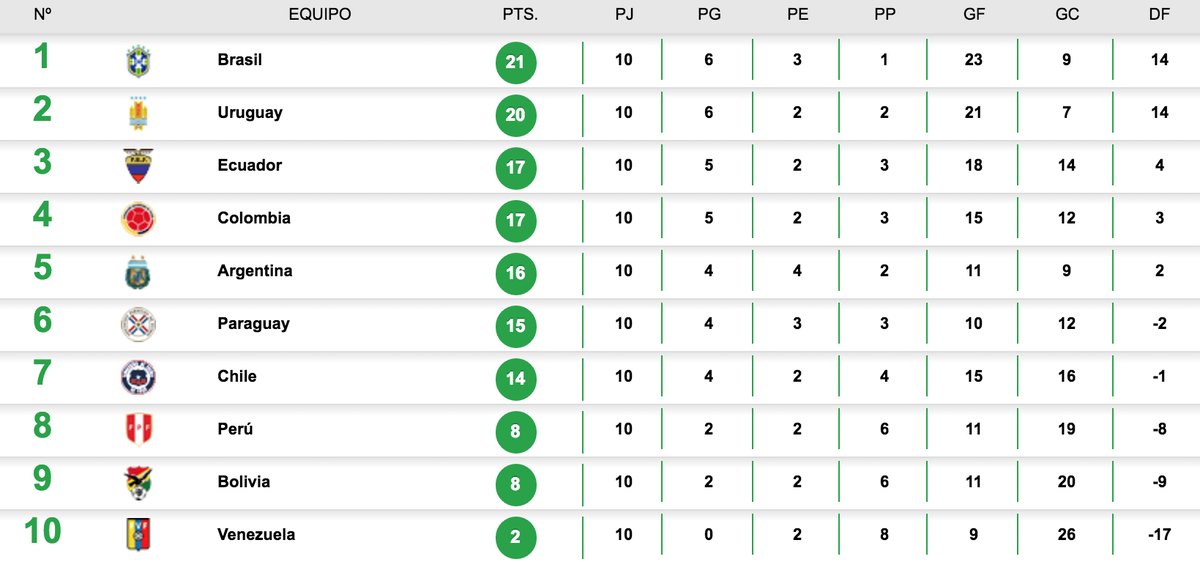Viewport: 1200px width, 562px height.
Task: Click the Perú FPF crest icon
Action: [138, 430]
